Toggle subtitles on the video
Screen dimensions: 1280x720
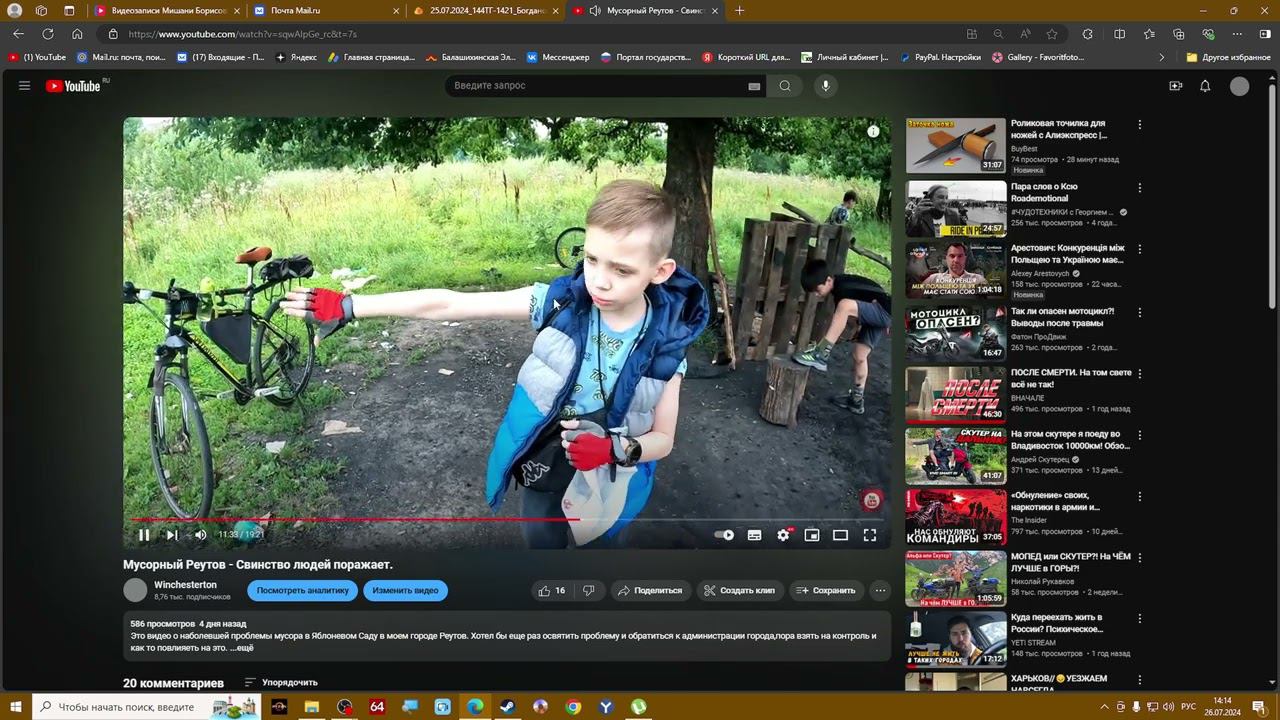[x=754, y=535]
